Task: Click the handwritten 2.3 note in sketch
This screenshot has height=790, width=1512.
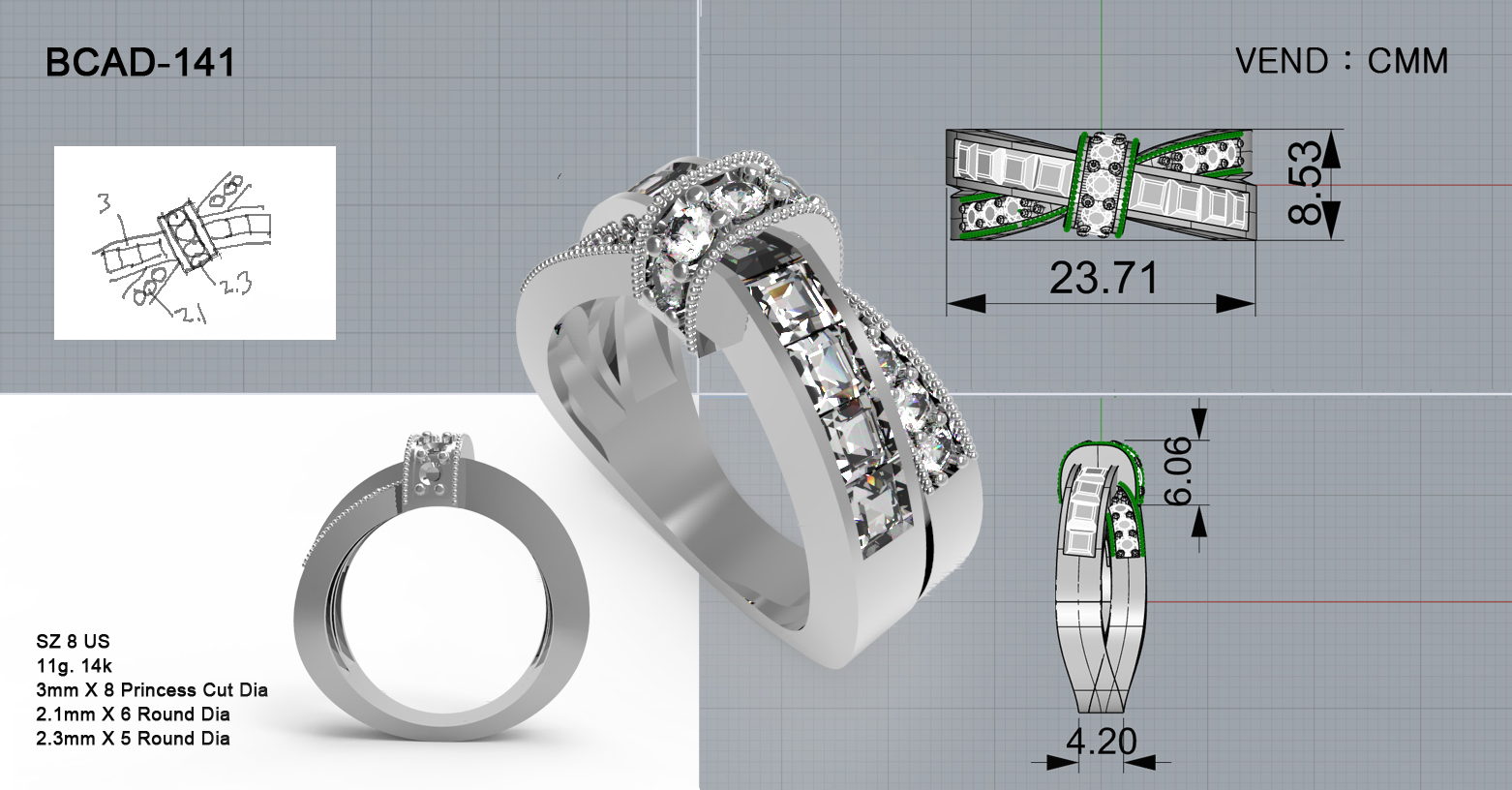Action: 236,285
